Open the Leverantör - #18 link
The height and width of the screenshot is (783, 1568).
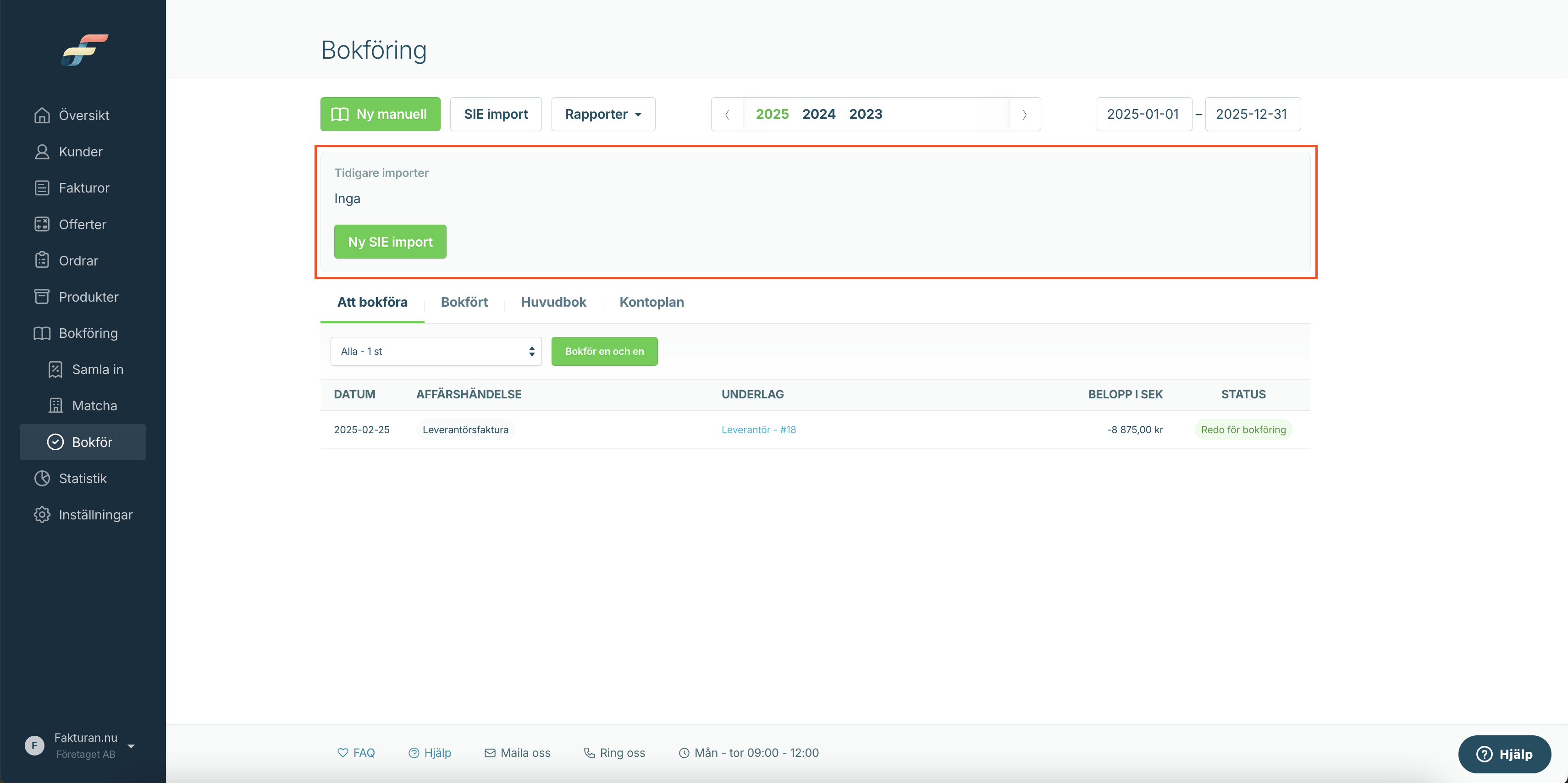pyautogui.click(x=758, y=429)
